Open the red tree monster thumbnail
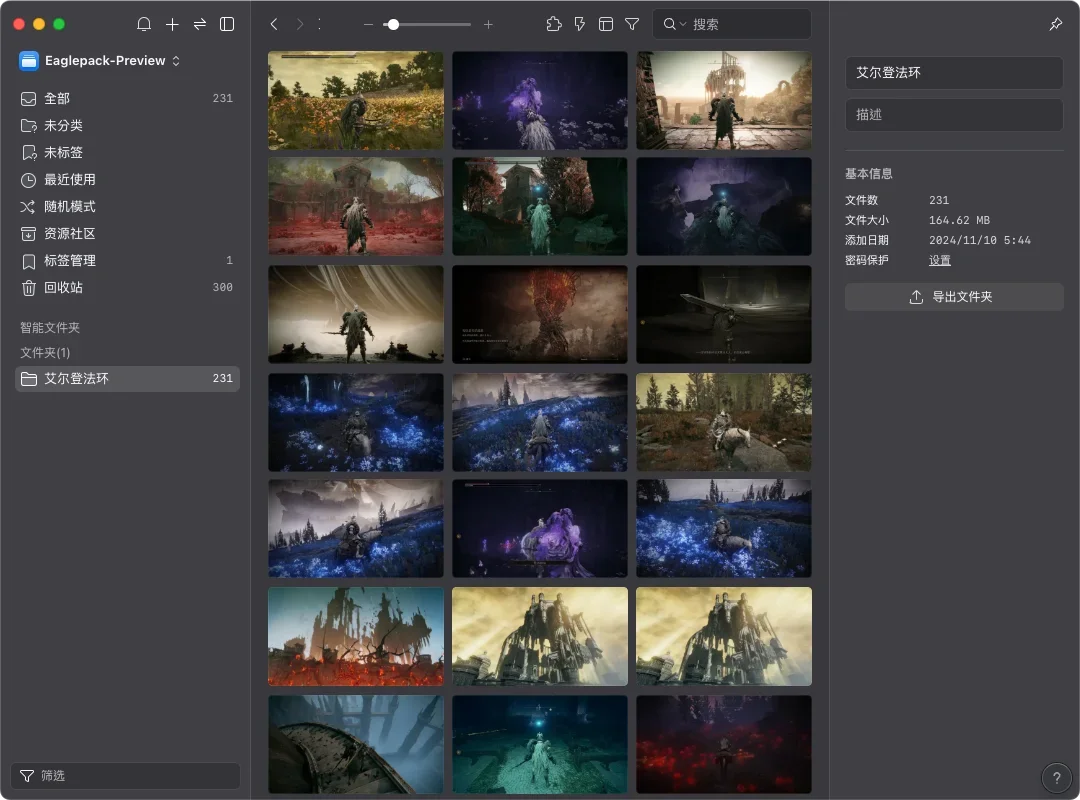The height and width of the screenshot is (800, 1080). 540,314
